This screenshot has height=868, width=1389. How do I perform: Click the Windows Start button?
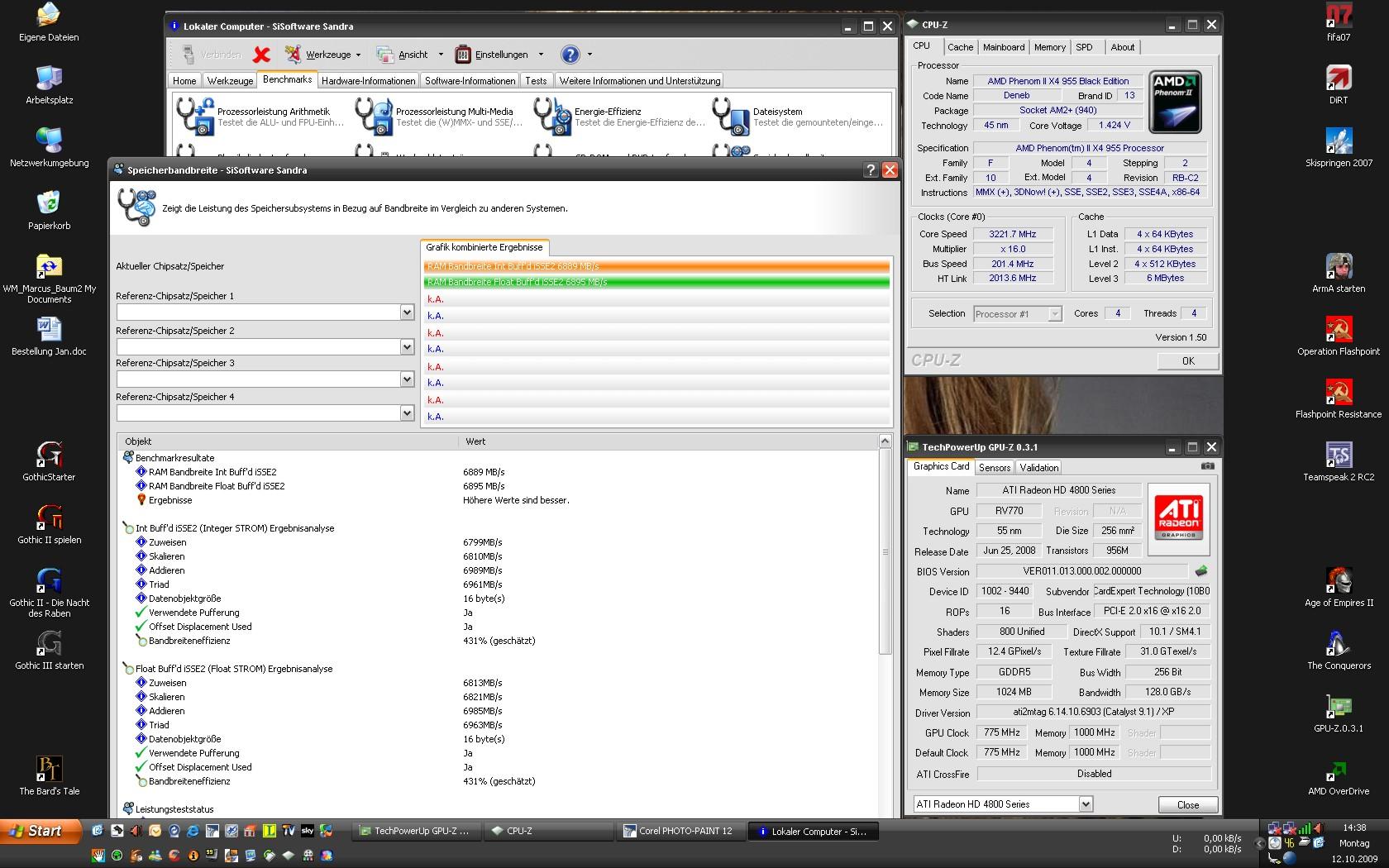pyautogui.click(x=41, y=831)
